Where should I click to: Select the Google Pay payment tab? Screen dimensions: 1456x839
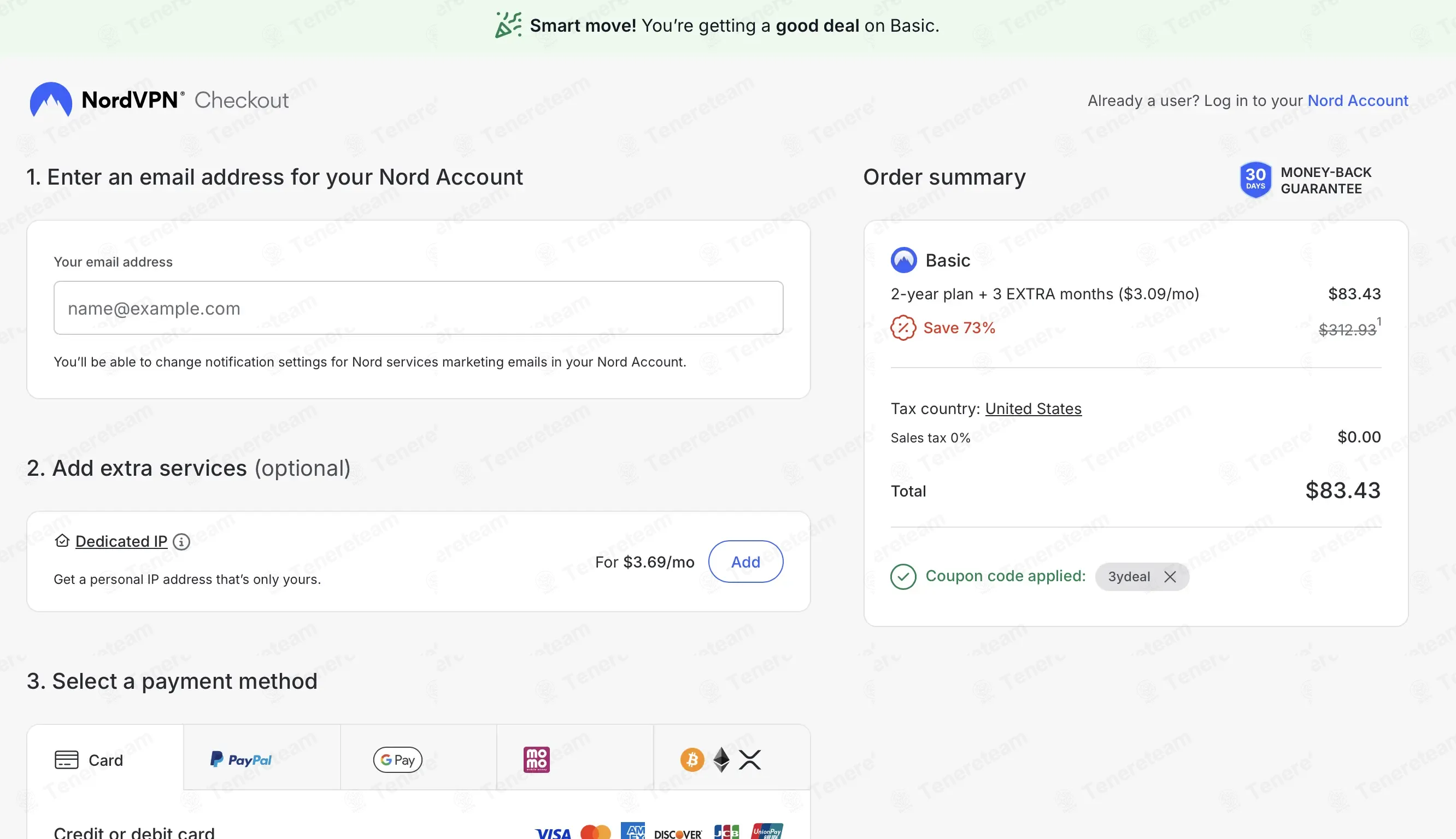point(419,757)
